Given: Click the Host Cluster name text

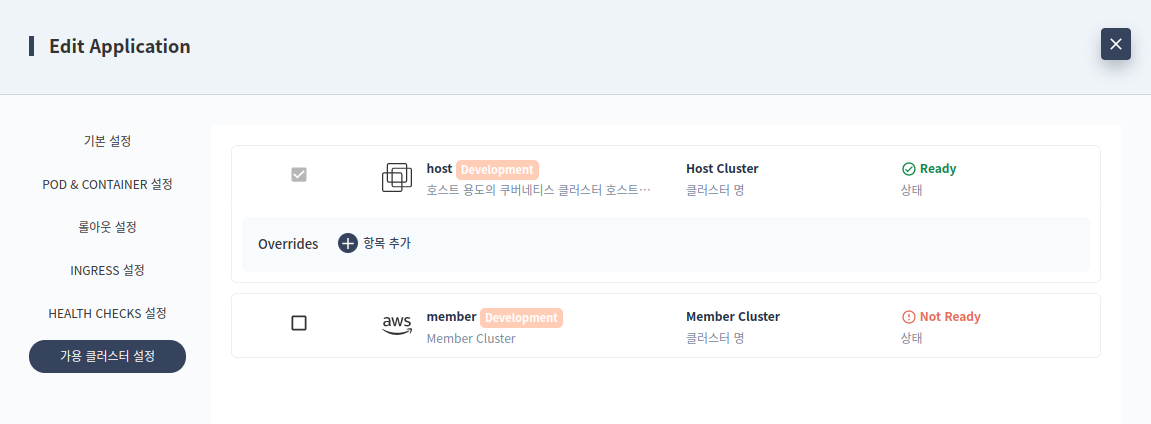Looking at the screenshot, I should [722, 169].
